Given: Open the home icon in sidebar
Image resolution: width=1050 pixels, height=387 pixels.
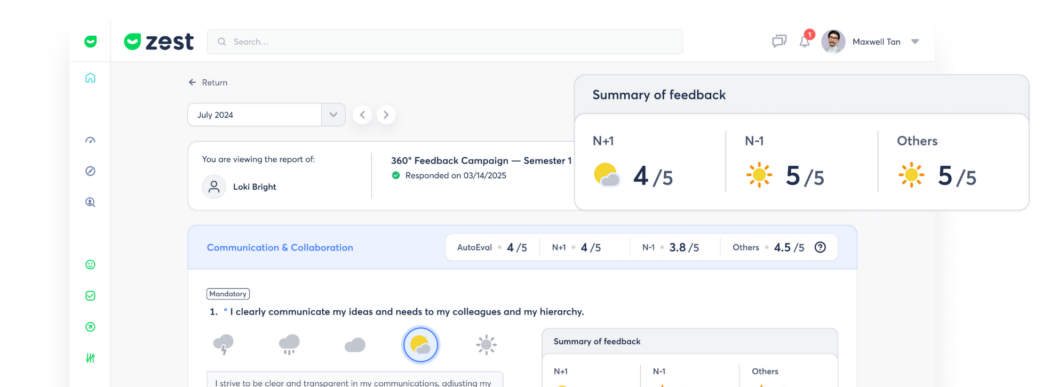Looking at the screenshot, I should pos(90,78).
